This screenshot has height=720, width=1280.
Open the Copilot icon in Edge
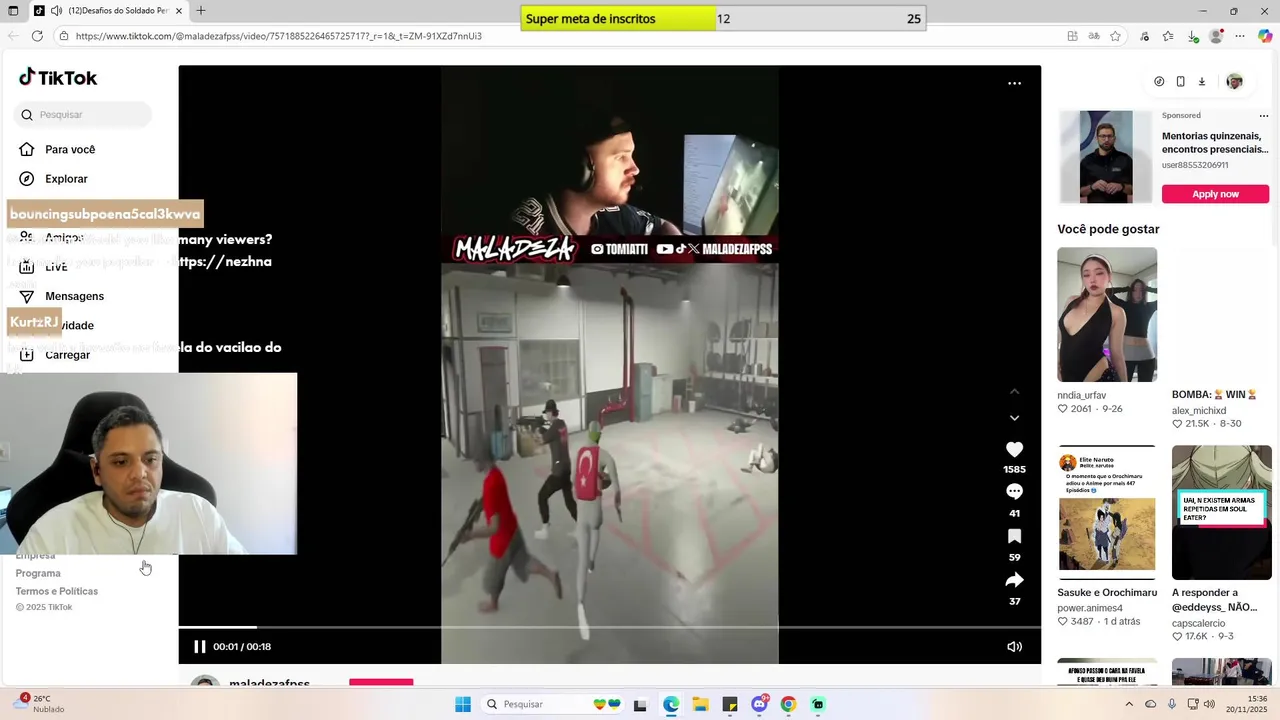click(x=1265, y=36)
